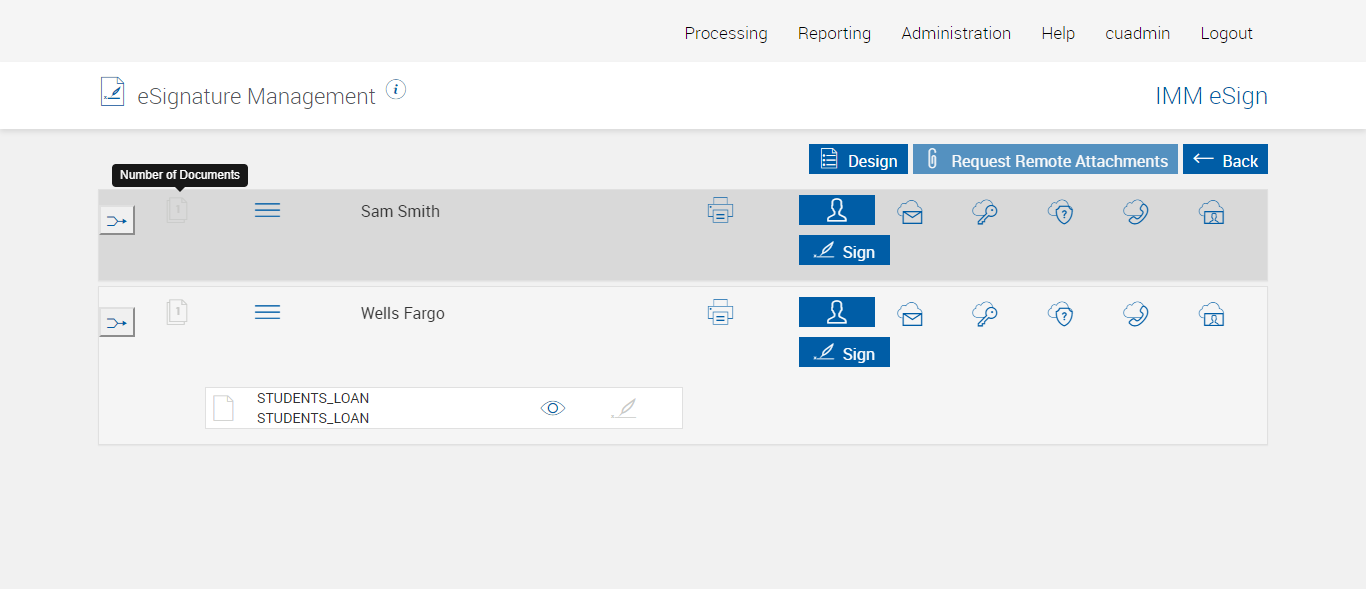1366x589 pixels.
Task: Click the print icon for Sam Smith
Action: (720, 211)
